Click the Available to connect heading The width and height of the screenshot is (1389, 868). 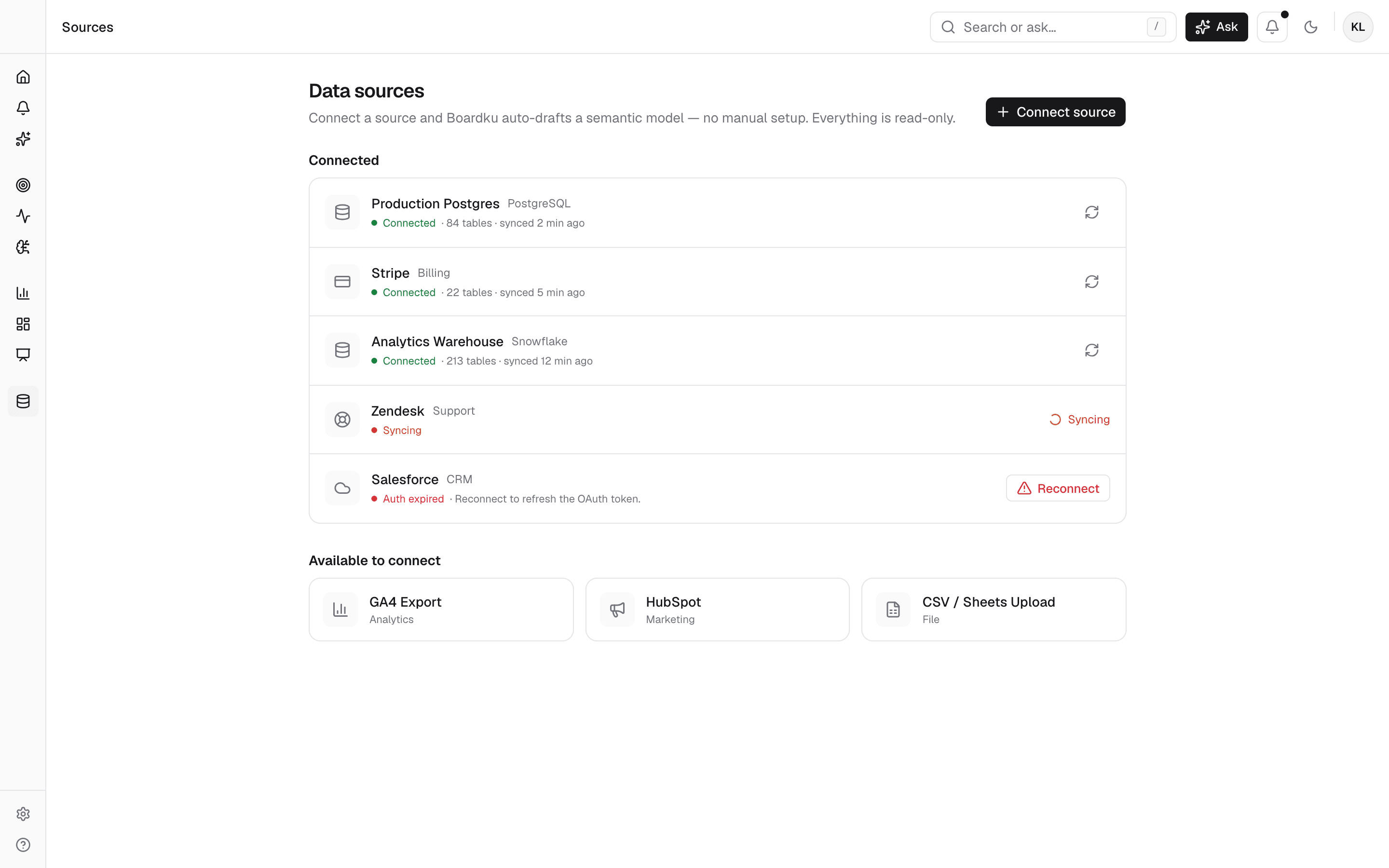(x=374, y=561)
